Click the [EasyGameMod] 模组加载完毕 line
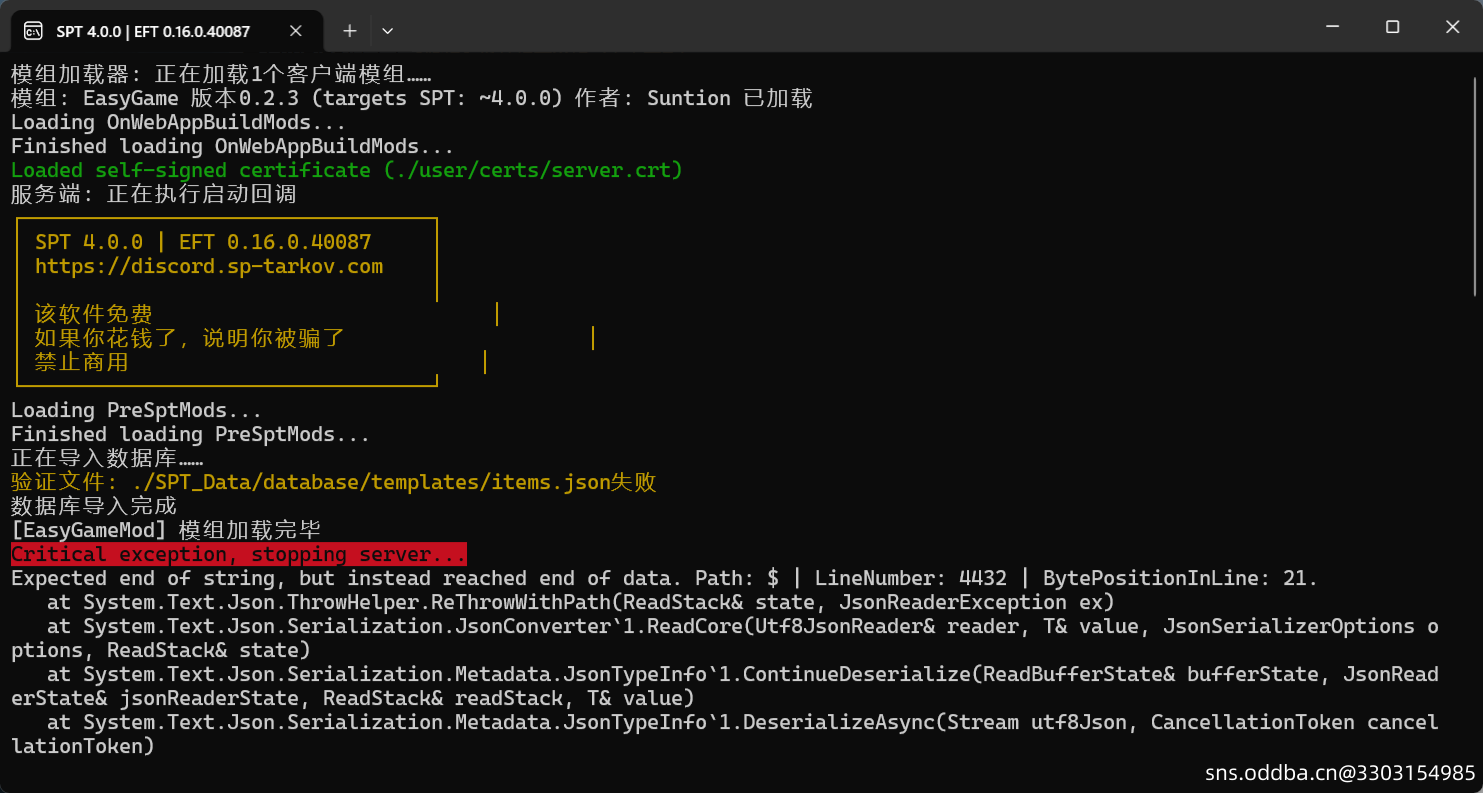 coord(165,531)
